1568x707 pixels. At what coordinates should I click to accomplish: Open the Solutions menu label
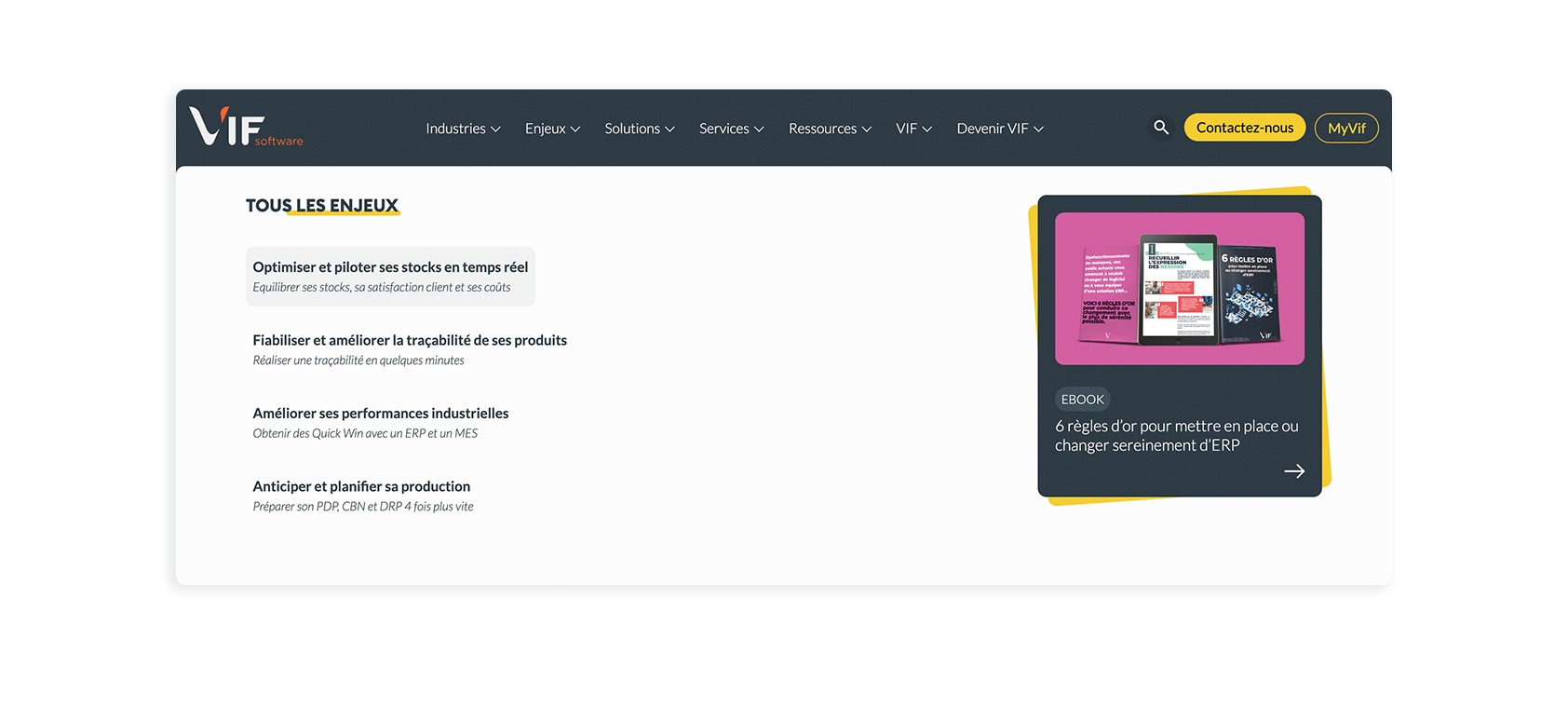(x=632, y=129)
